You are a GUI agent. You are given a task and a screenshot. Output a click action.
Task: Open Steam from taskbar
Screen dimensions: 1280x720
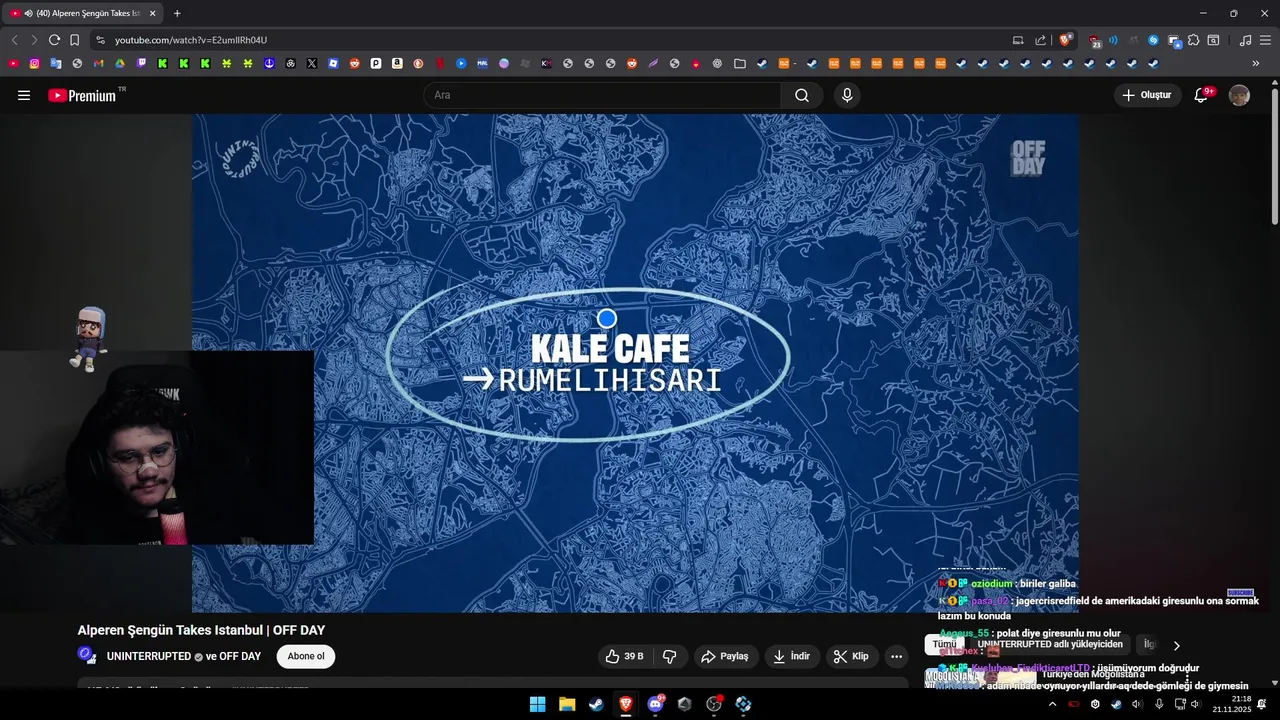[x=596, y=704]
